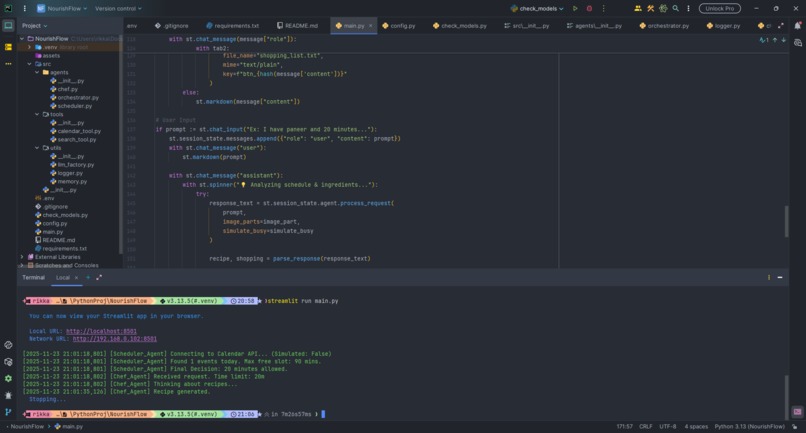
Task: Open terminal options vertical dots
Action: [x=769, y=278]
